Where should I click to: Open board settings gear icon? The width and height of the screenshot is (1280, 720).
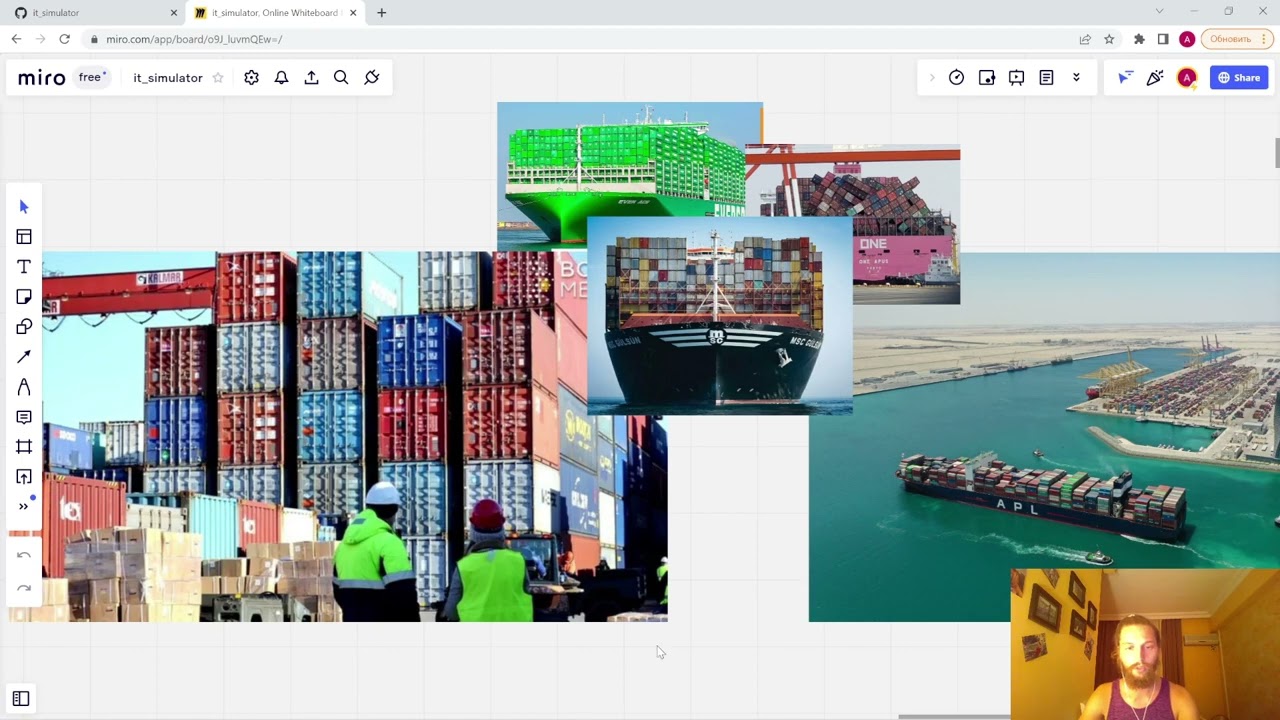pyautogui.click(x=251, y=78)
